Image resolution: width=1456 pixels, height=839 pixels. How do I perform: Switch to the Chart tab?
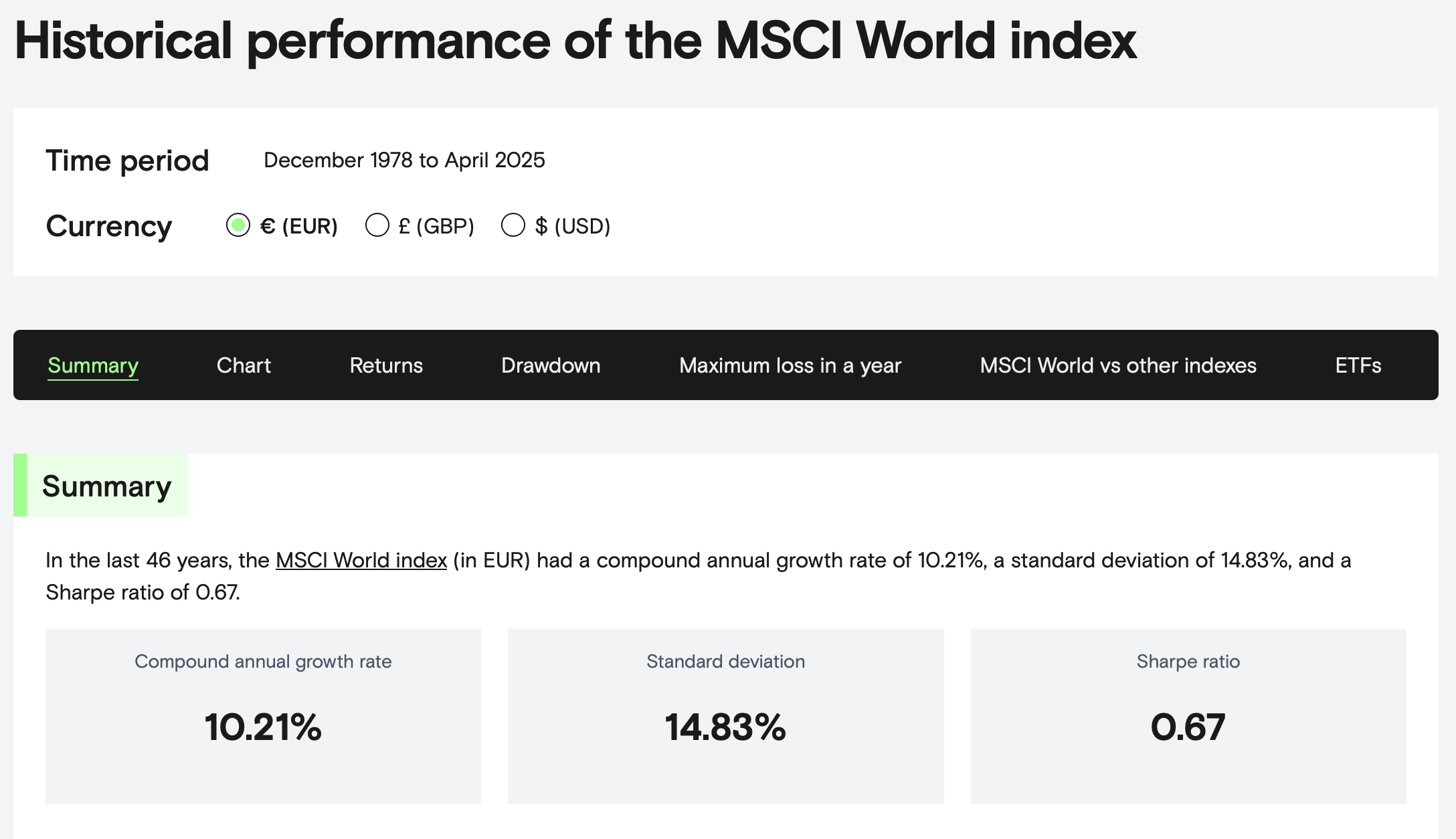coord(244,365)
